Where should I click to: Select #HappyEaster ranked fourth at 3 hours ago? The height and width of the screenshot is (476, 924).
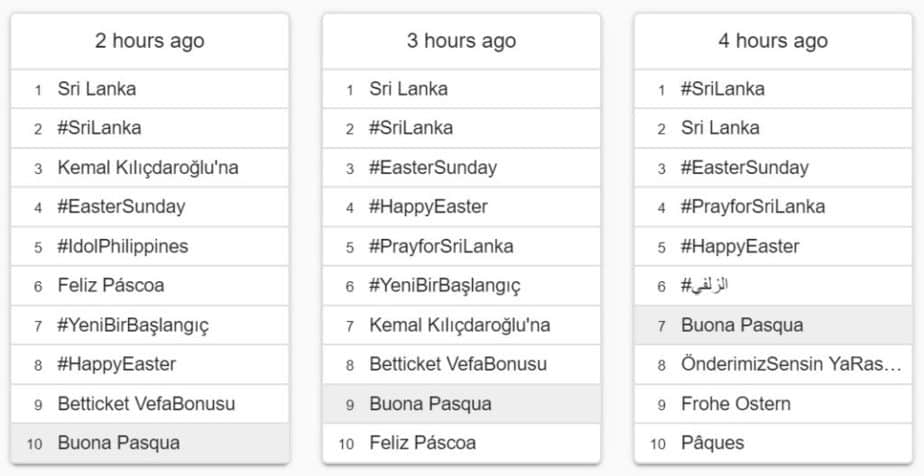coord(461,207)
